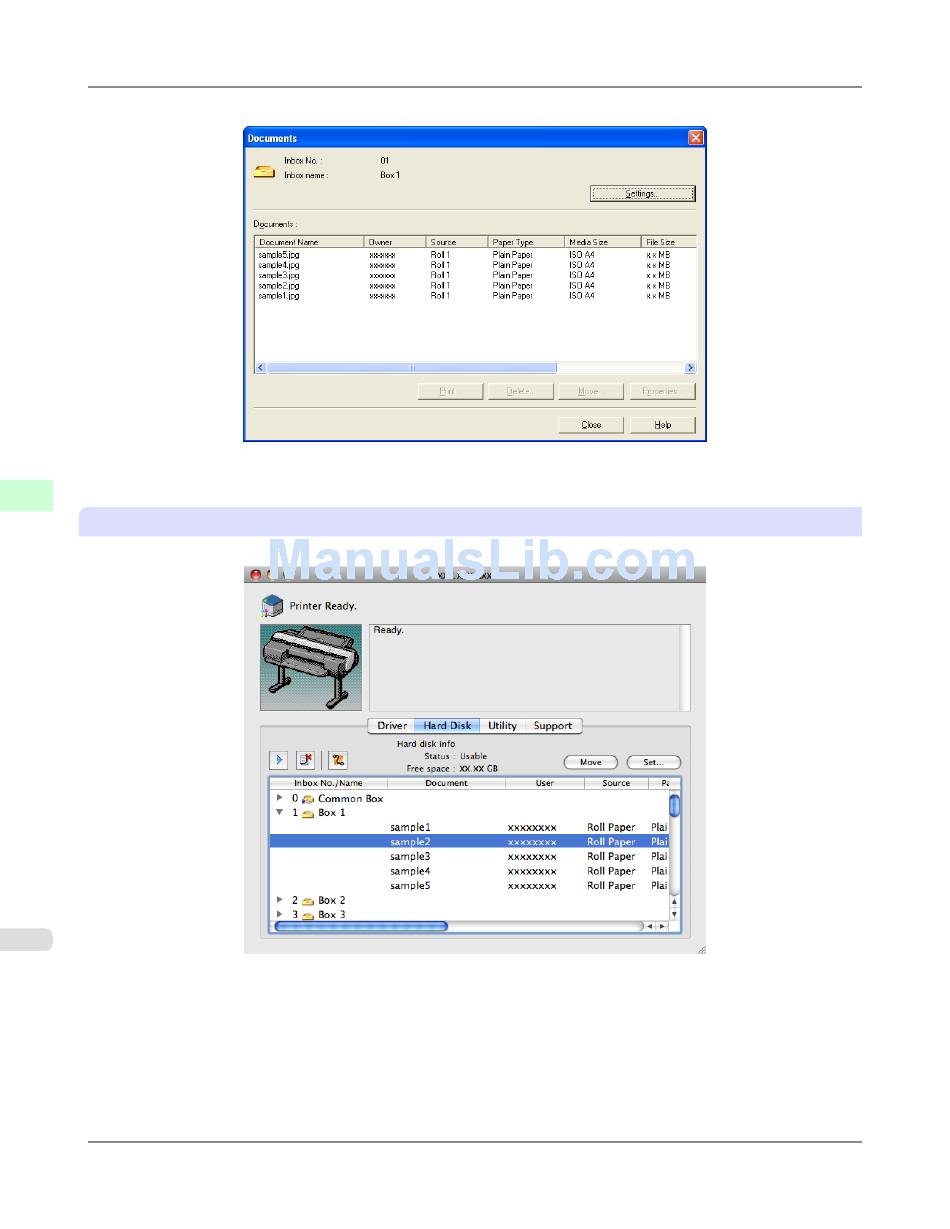
Task: Click the User column header
Action: (545, 783)
